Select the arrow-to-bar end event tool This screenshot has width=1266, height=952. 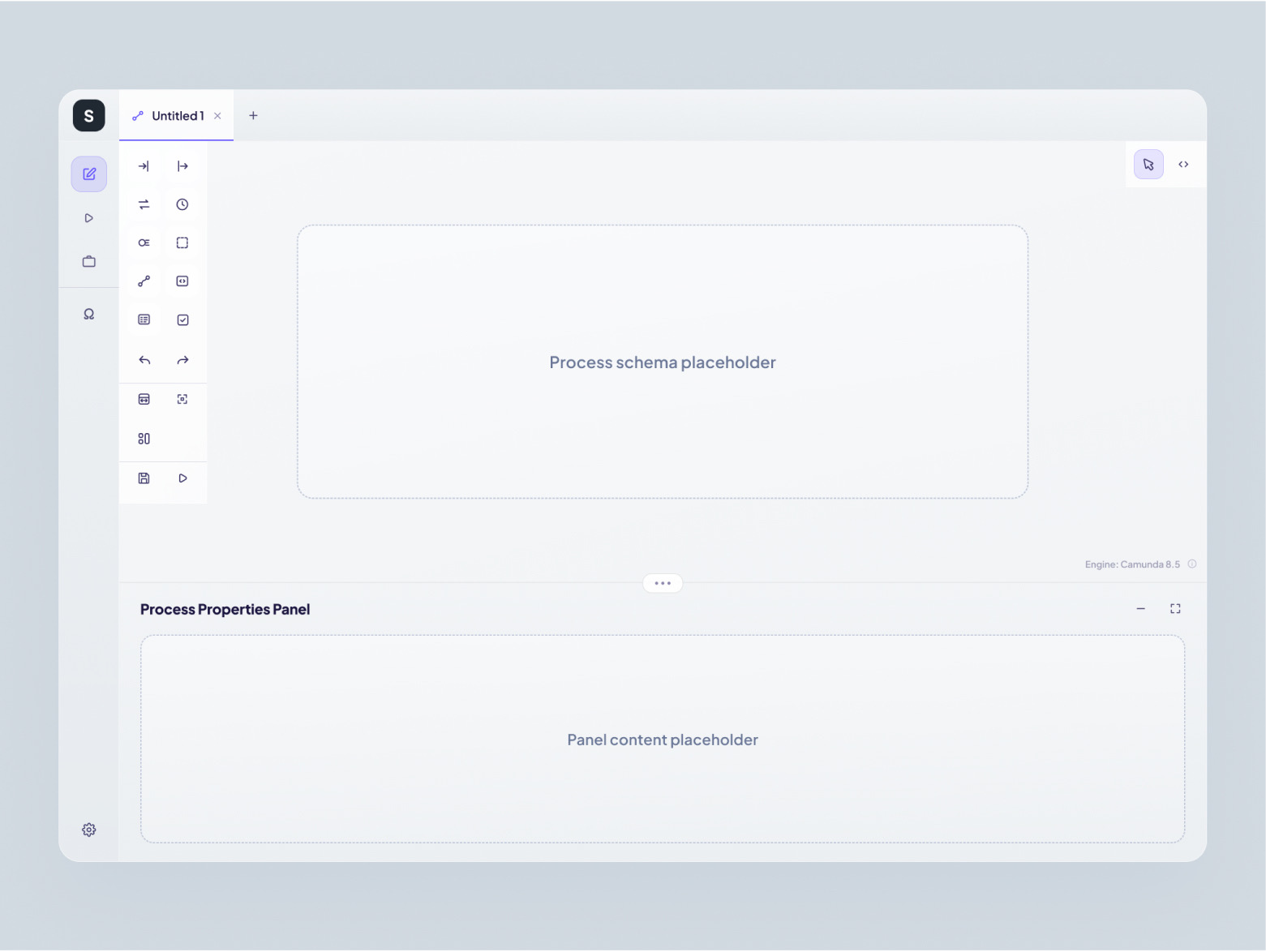[x=144, y=166]
